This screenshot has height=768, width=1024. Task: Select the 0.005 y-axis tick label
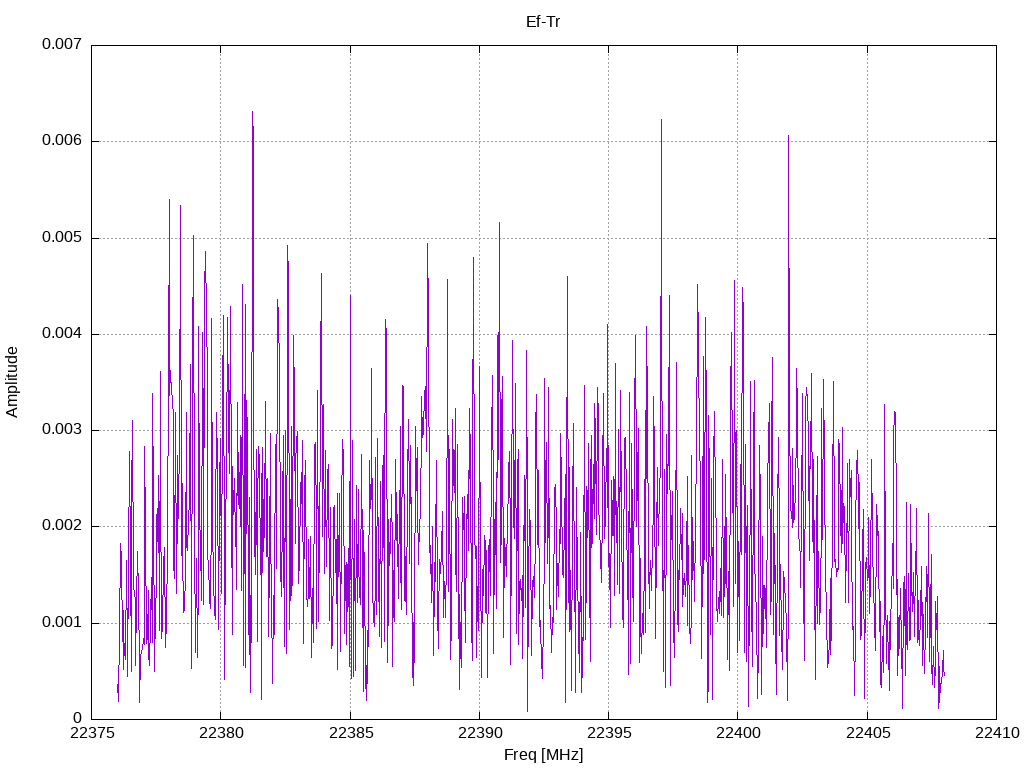(x=62, y=237)
